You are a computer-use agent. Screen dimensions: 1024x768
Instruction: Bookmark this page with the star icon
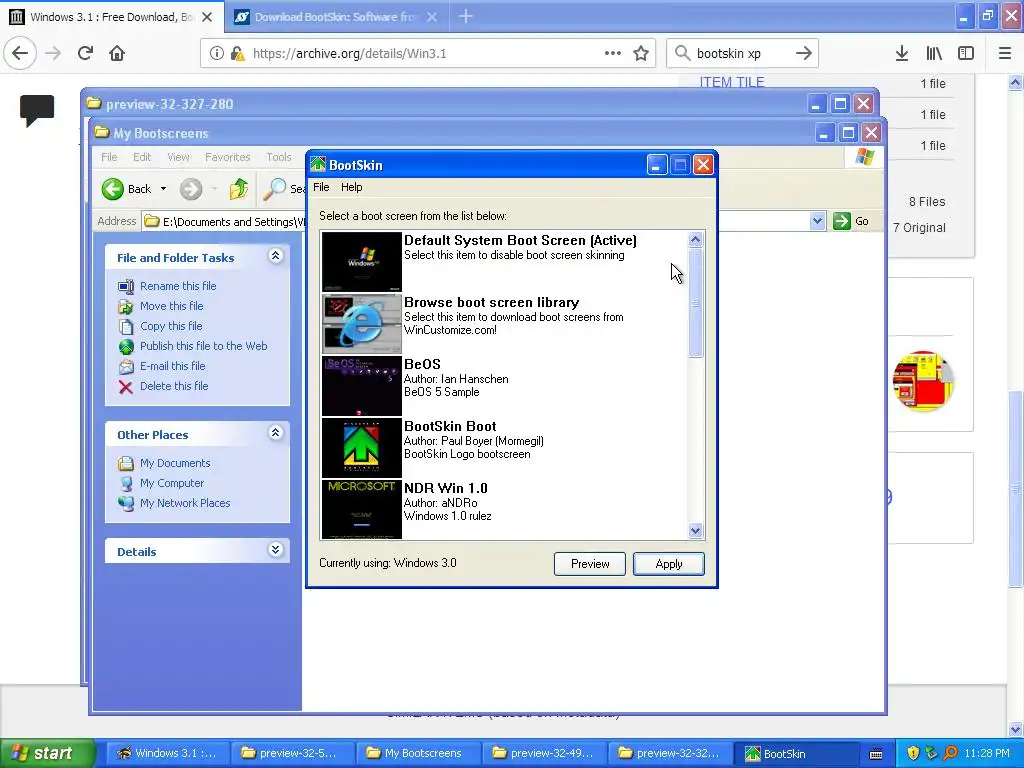[641, 53]
